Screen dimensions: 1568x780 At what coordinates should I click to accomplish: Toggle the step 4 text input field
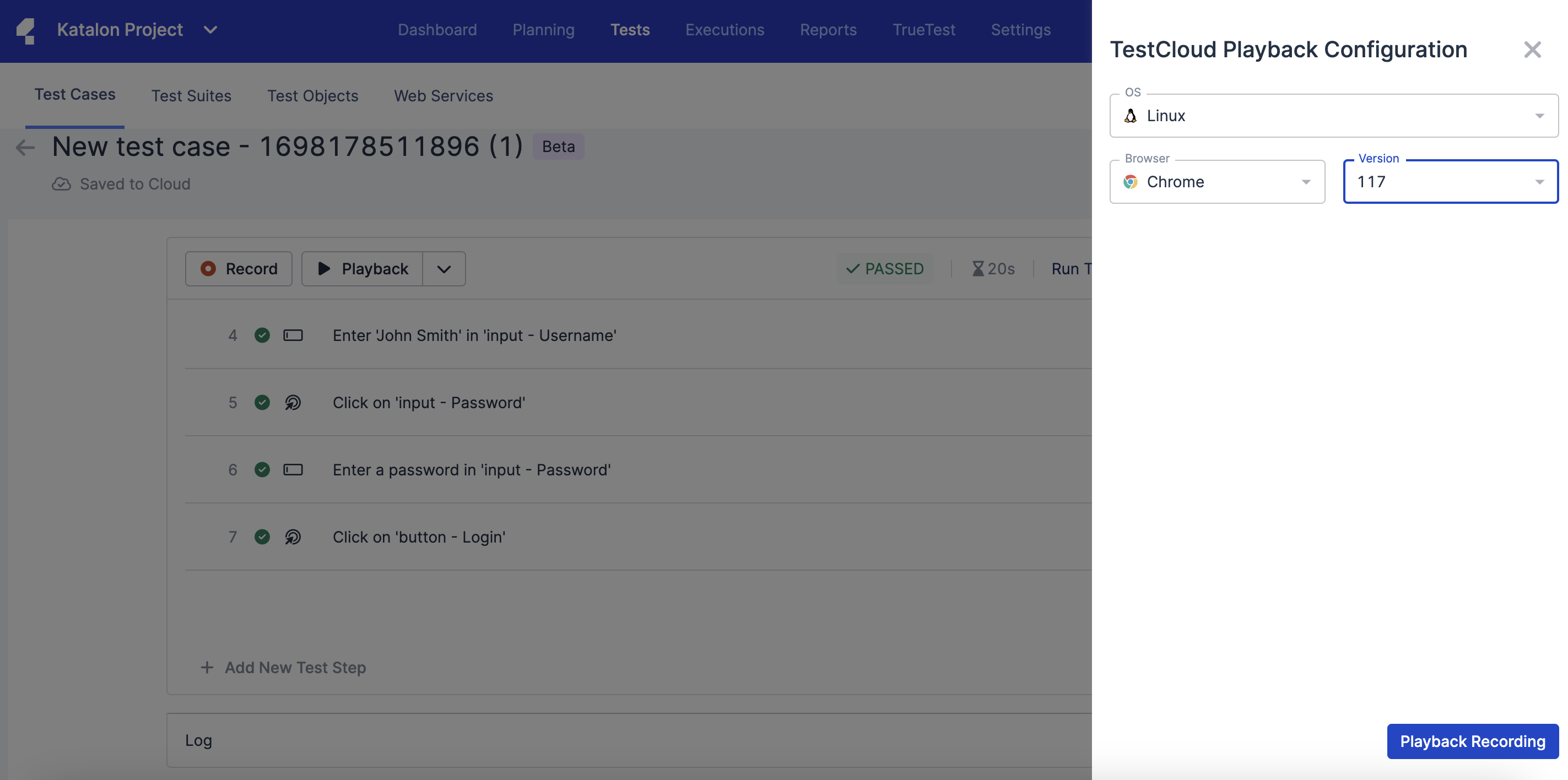pos(293,334)
